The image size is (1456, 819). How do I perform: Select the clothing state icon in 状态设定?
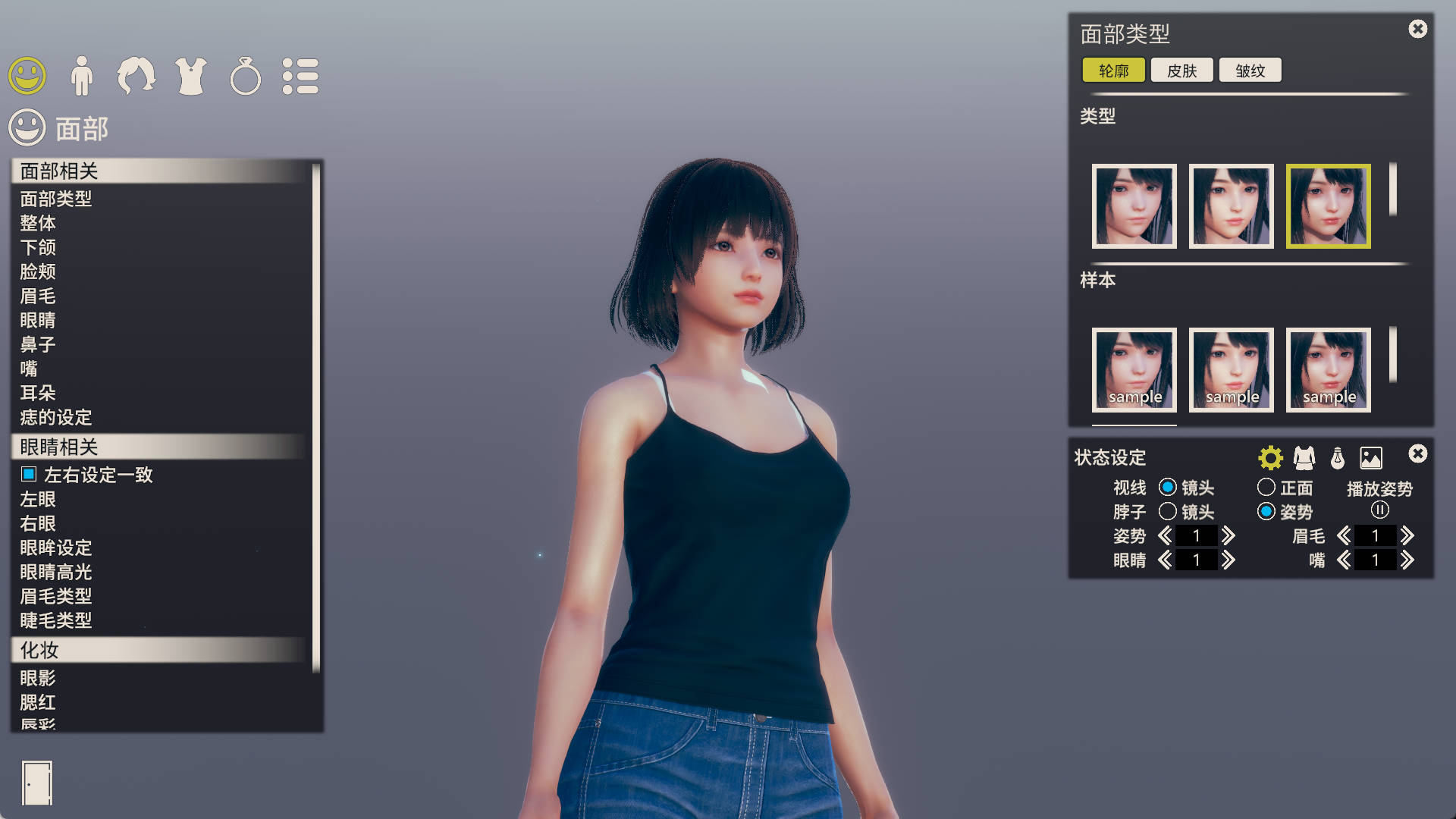[x=1303, y=457]
